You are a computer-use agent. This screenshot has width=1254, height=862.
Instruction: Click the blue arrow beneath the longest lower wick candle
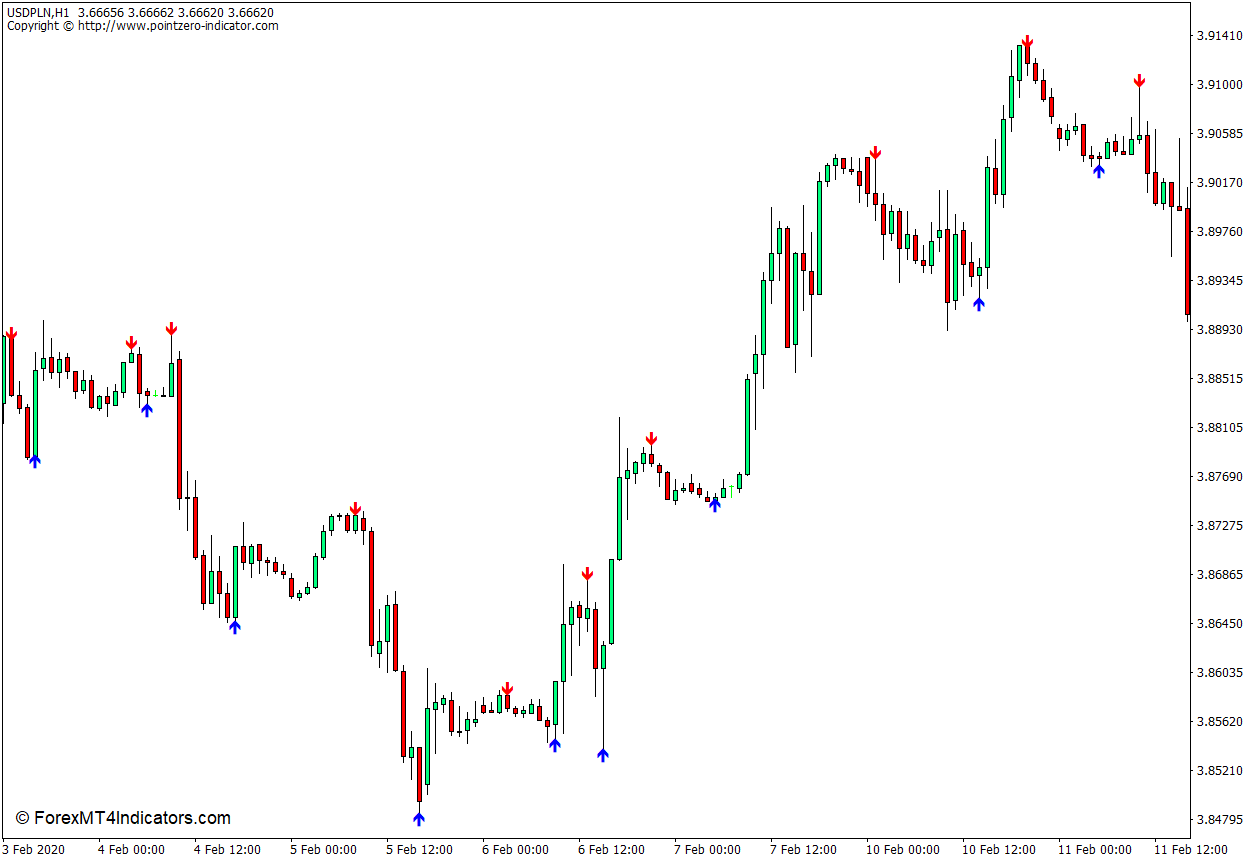click(602, 754)
